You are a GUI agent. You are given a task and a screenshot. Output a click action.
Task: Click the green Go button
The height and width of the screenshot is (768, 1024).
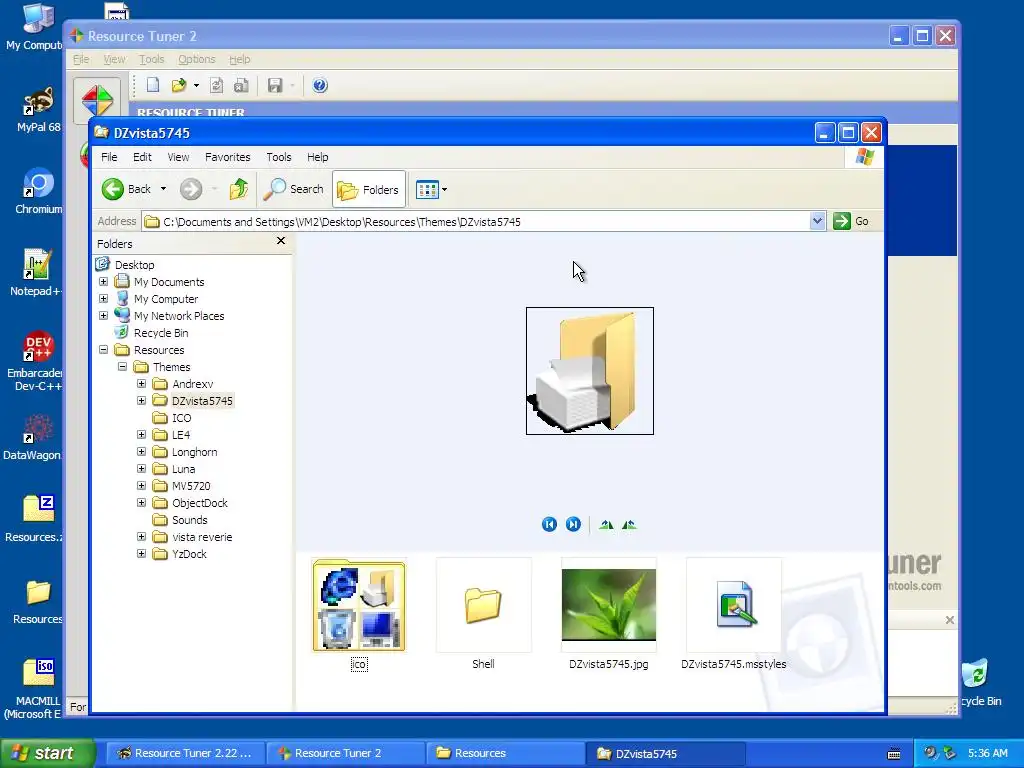point(851,221)
